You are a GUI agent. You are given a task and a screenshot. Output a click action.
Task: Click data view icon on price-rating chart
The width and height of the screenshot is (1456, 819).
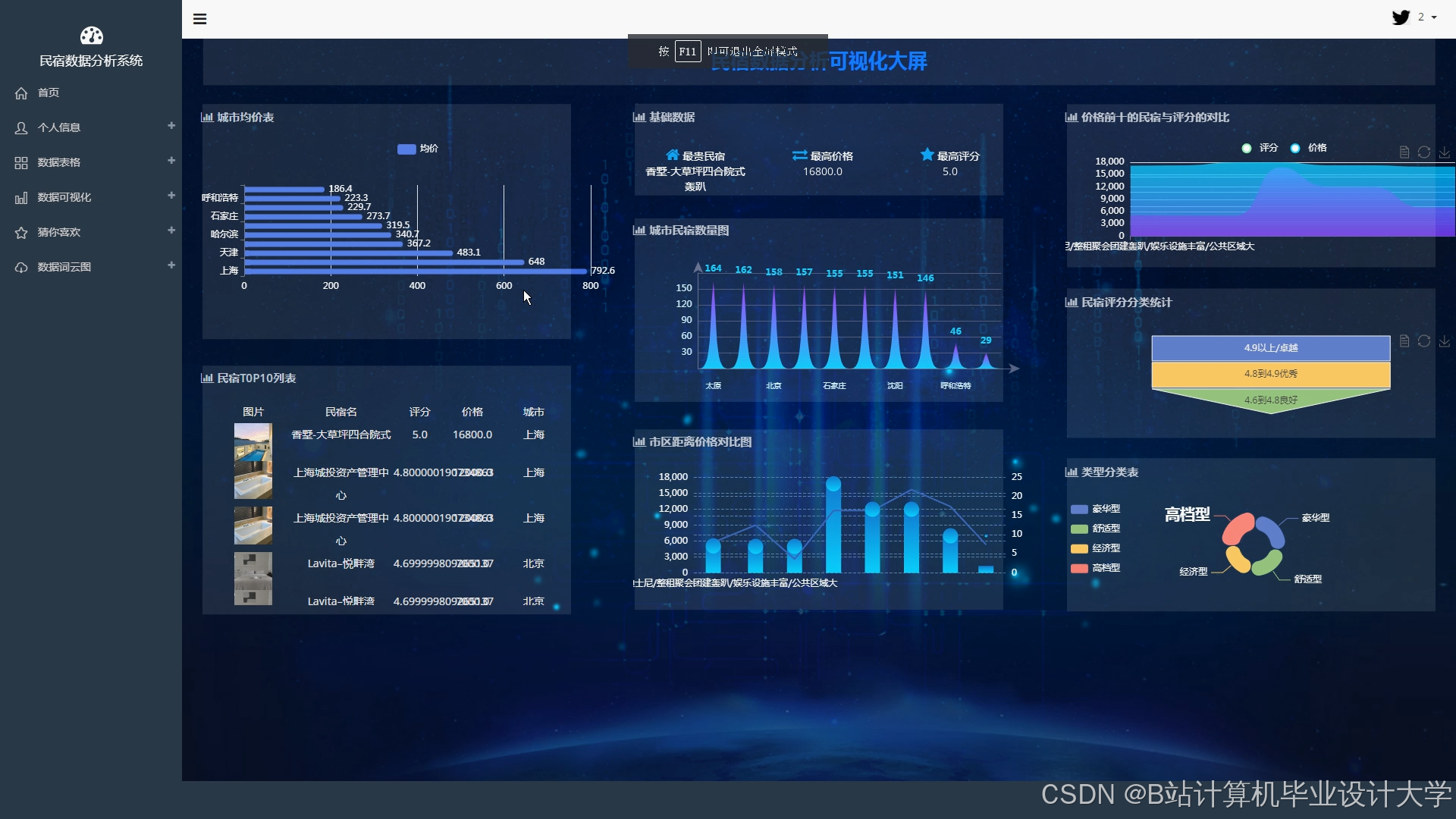(x=1404, y=152)
